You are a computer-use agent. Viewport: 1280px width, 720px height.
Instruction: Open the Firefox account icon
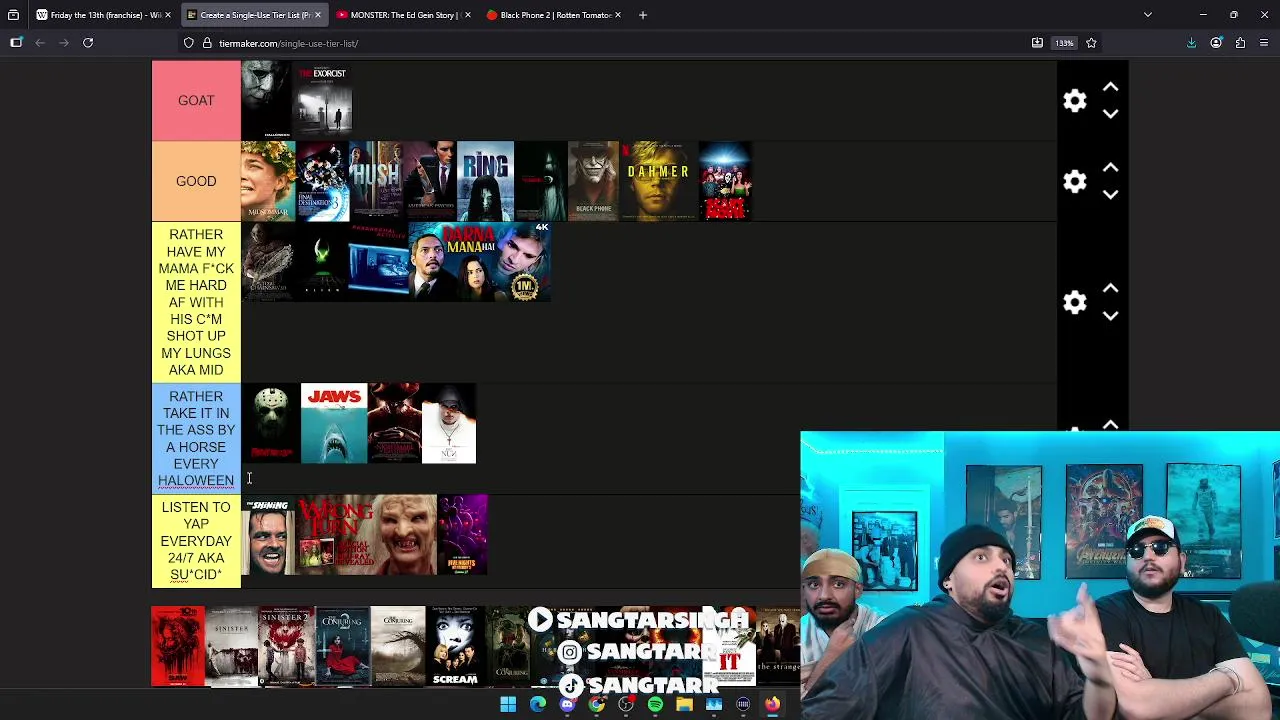(x=1216, y=43)
